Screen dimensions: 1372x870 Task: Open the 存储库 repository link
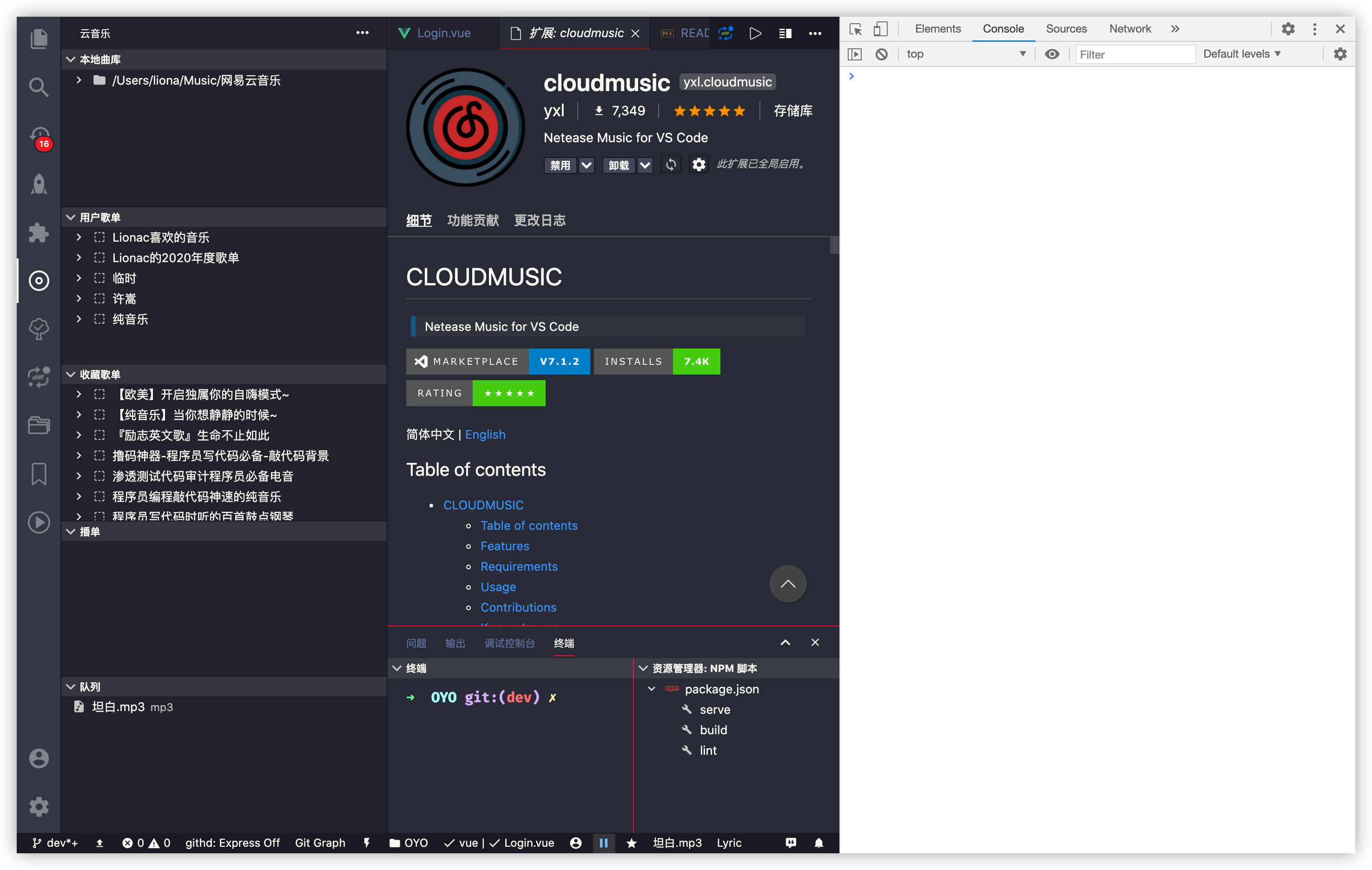click(792, 111)
